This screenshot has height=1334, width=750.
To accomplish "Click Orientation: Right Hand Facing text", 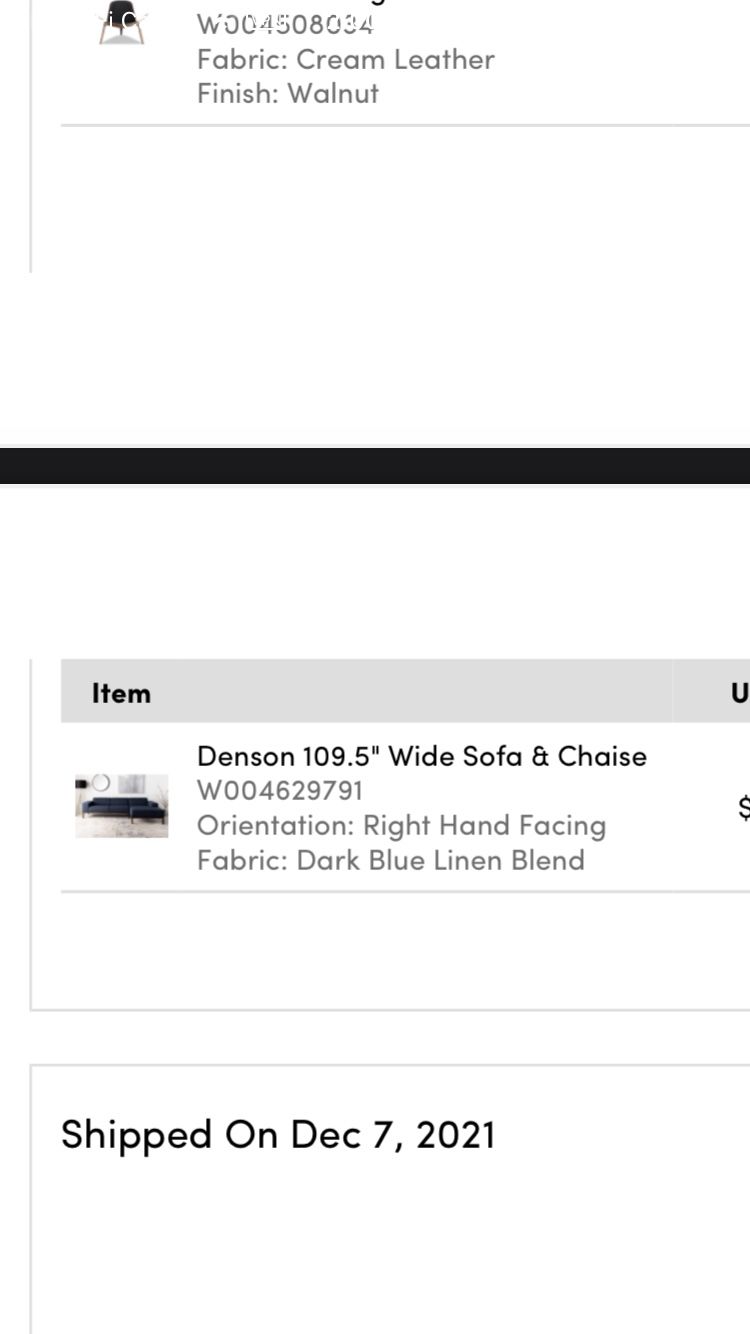I will click(401, 825).
